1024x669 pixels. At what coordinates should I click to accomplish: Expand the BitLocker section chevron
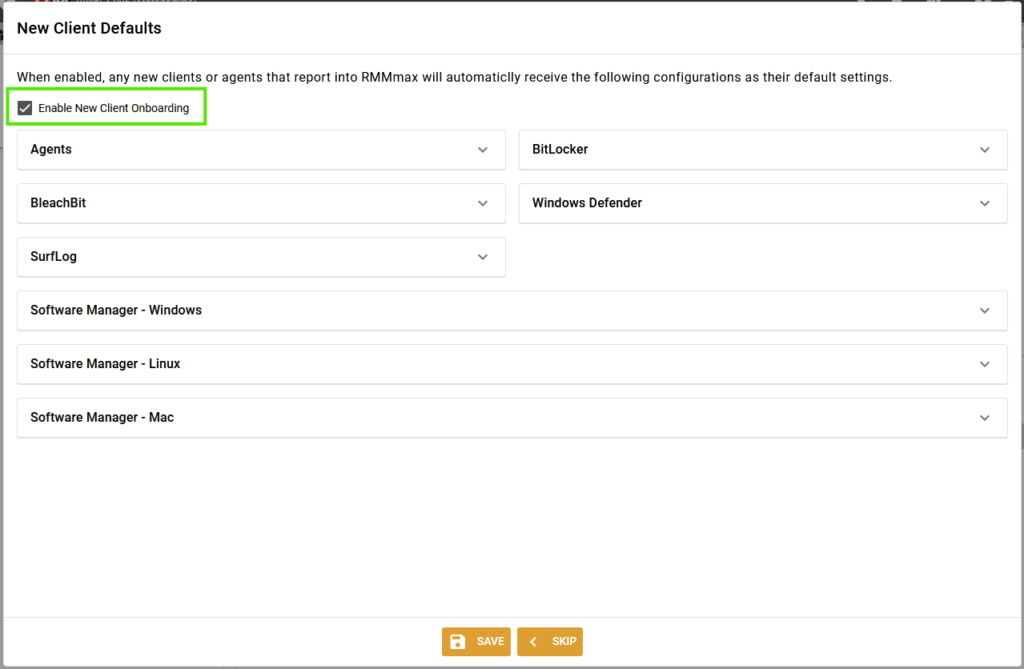point(984,150)
